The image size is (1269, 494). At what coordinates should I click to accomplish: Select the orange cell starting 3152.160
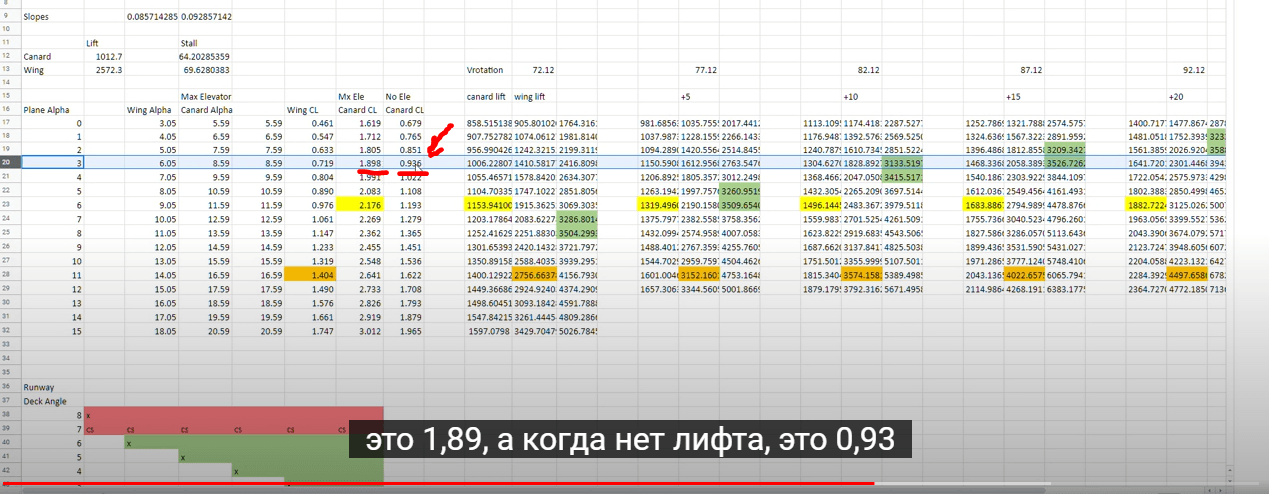pos(701,274)
